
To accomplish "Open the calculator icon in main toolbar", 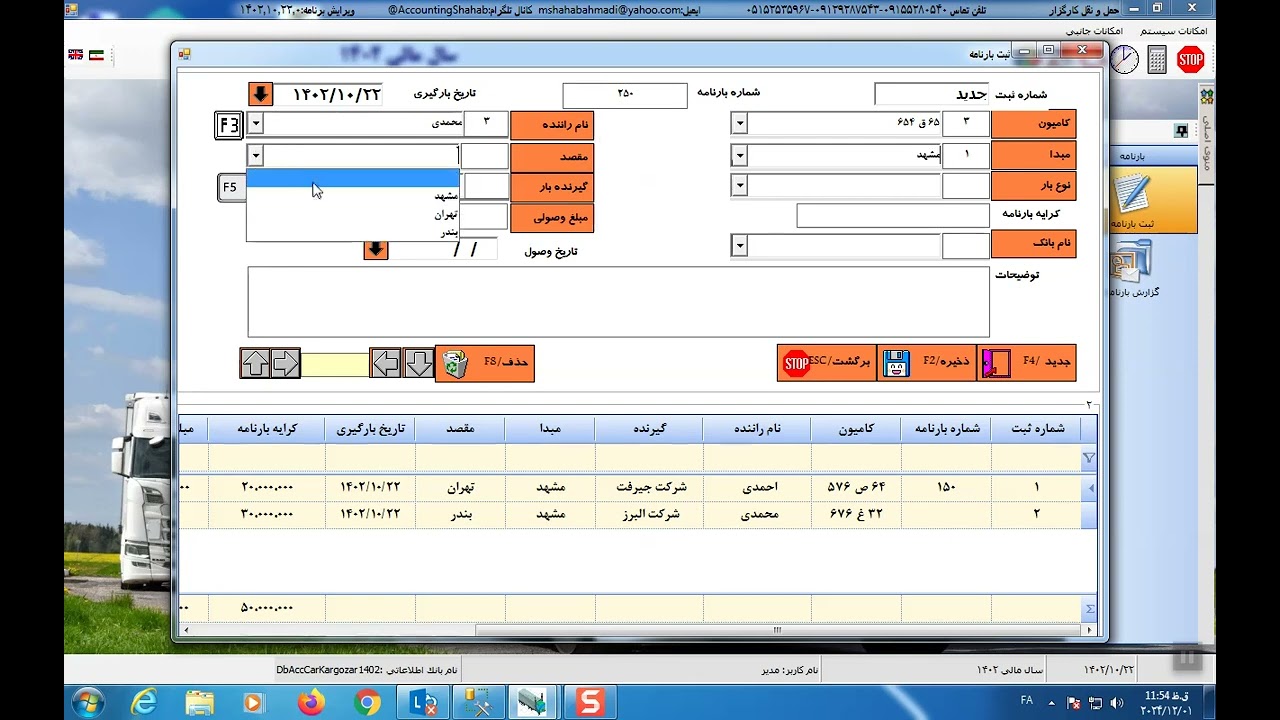I will click(x=1157, y=60).
